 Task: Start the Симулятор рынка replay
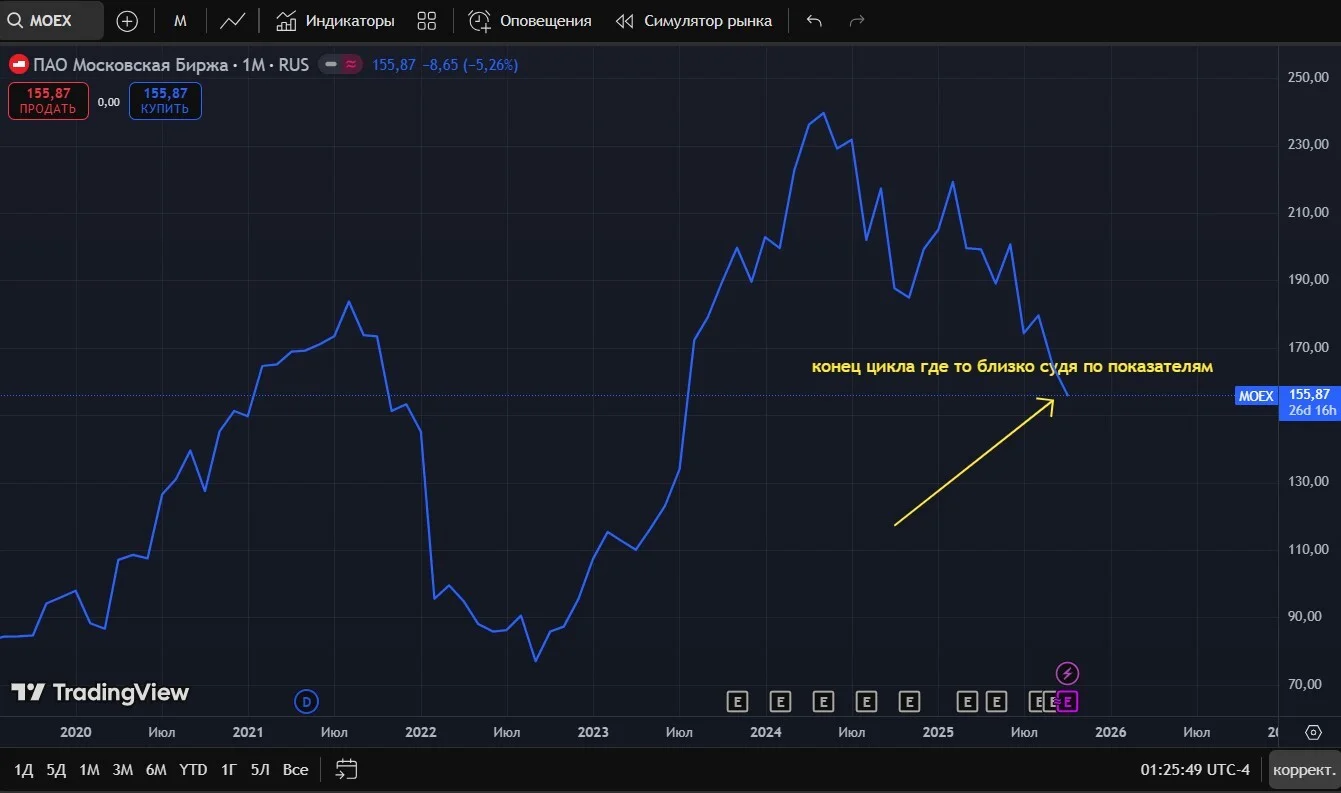(694, 21)
